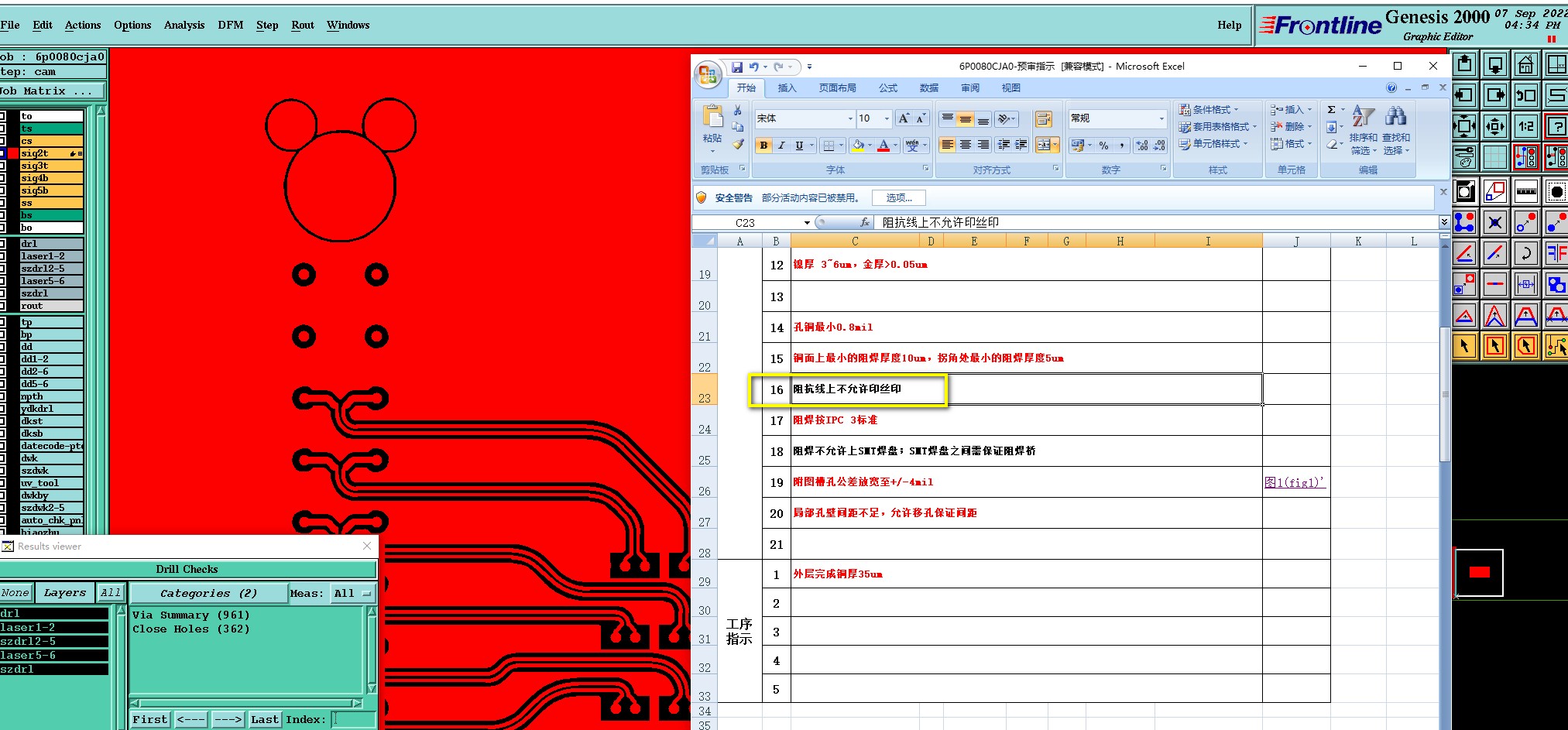This screenshot has height=730, width=1568.
Task: Expand the Excel formula bar
Action: 1444,222
